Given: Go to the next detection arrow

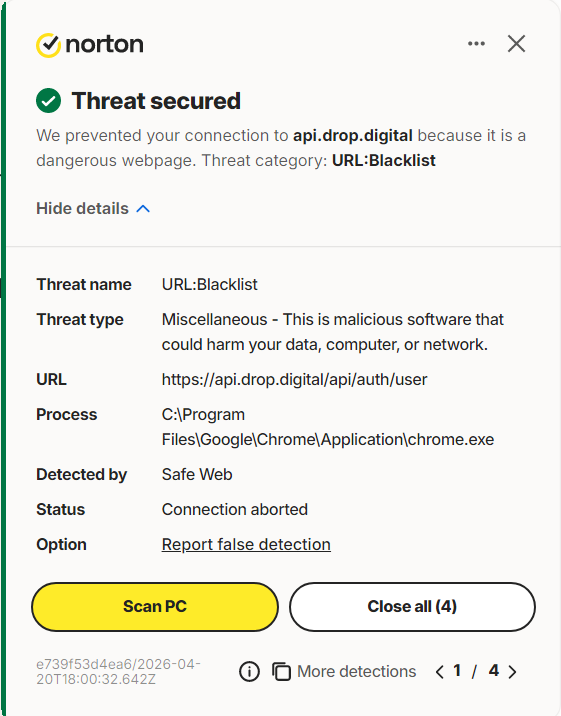Looking at the screenshot, I should (x=512, y=672).
